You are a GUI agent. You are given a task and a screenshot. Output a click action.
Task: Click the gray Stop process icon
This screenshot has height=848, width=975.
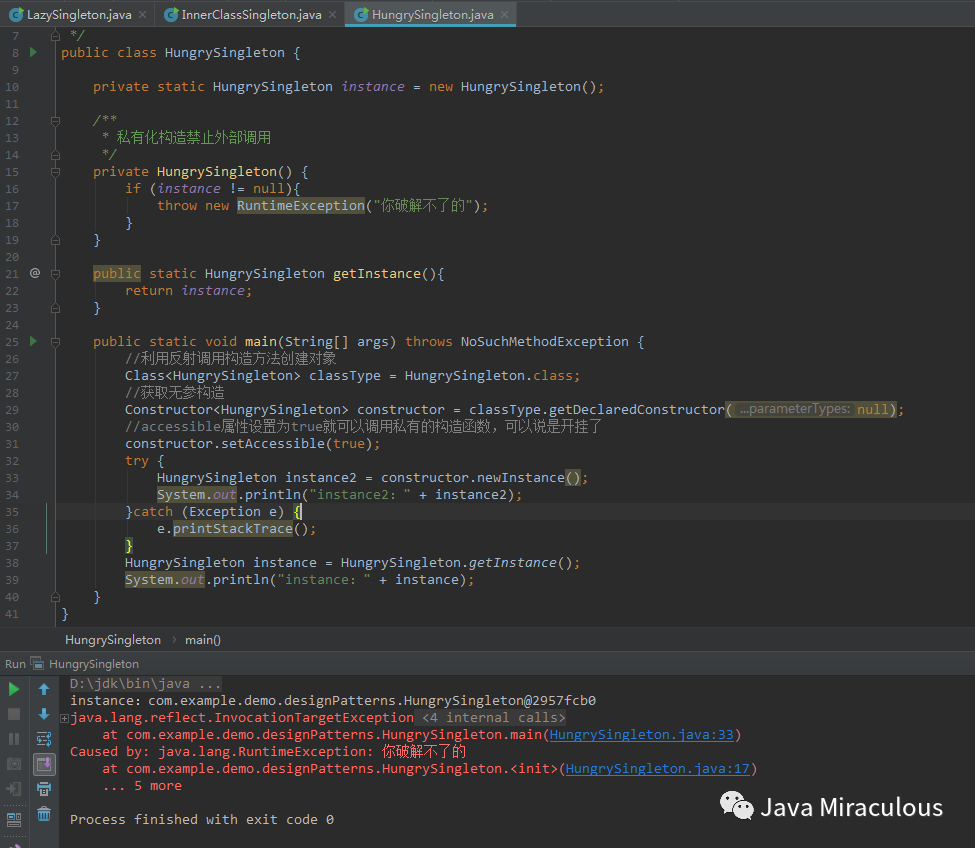click(14, 714)
